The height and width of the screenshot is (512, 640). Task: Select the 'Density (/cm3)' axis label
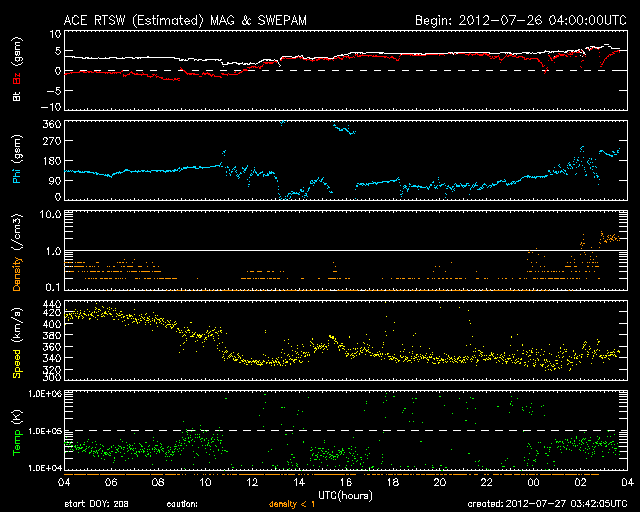click(x=17, y=252)
